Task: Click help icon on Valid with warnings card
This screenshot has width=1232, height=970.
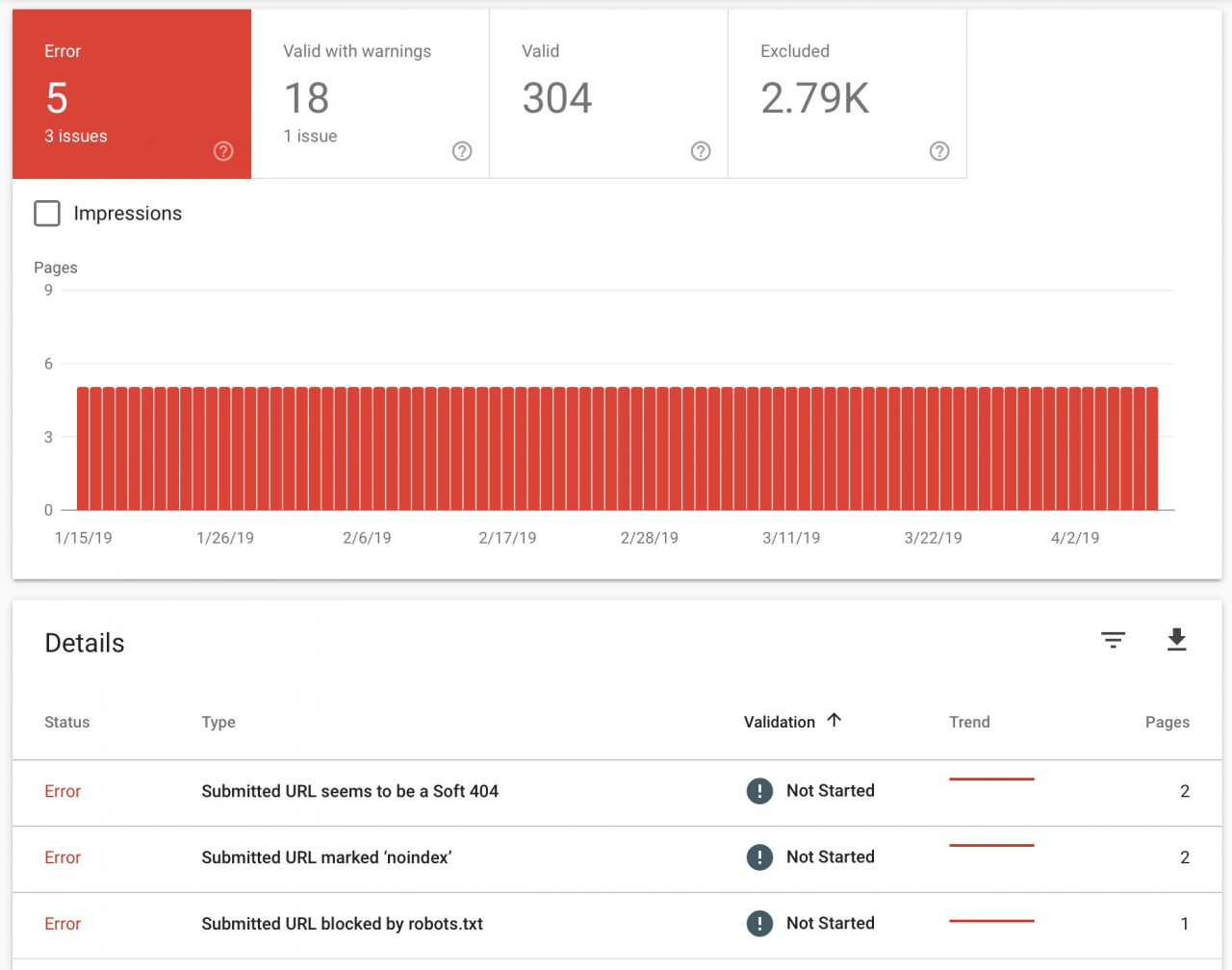Action: (462, 151)
